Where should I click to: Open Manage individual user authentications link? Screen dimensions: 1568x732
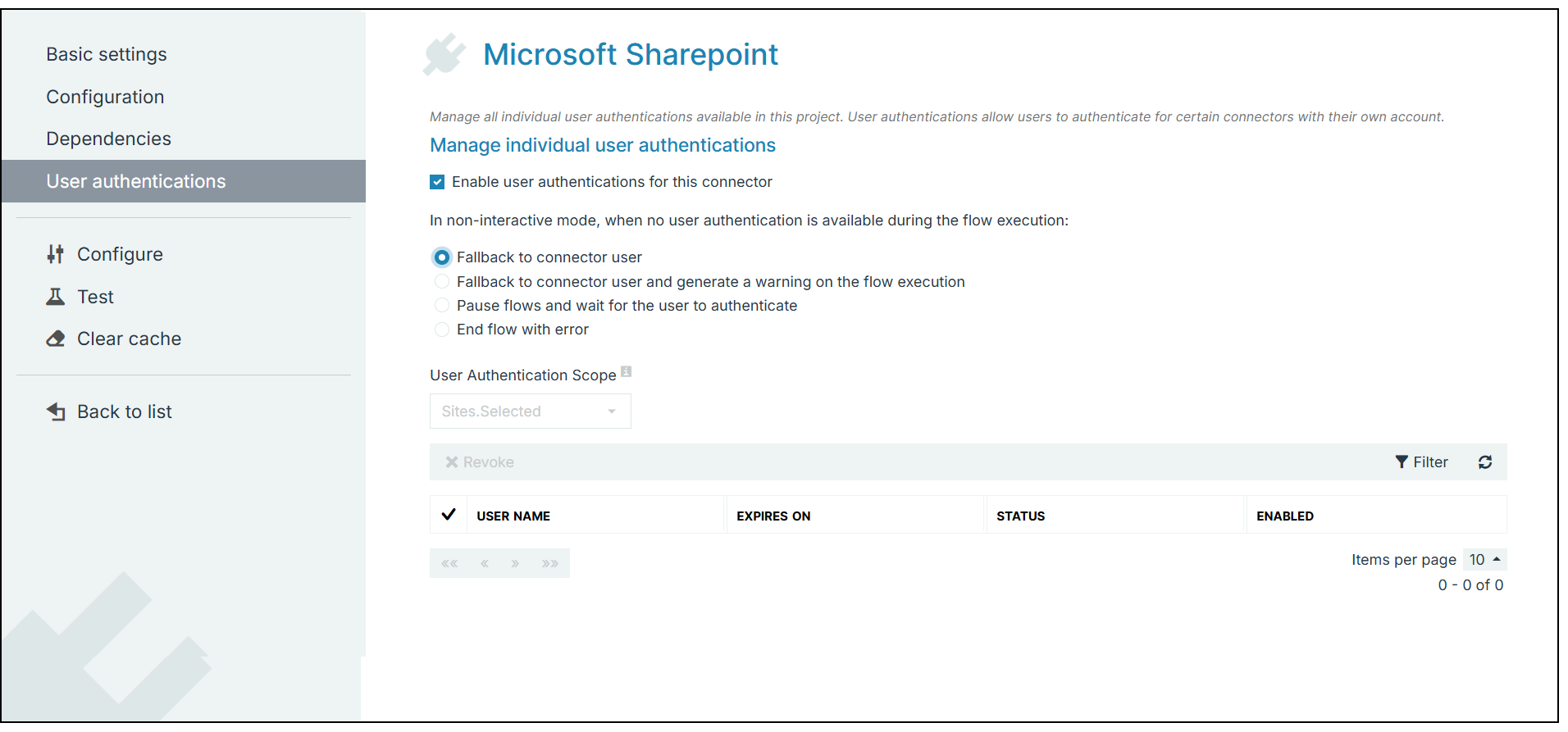(x=603, y=145)
